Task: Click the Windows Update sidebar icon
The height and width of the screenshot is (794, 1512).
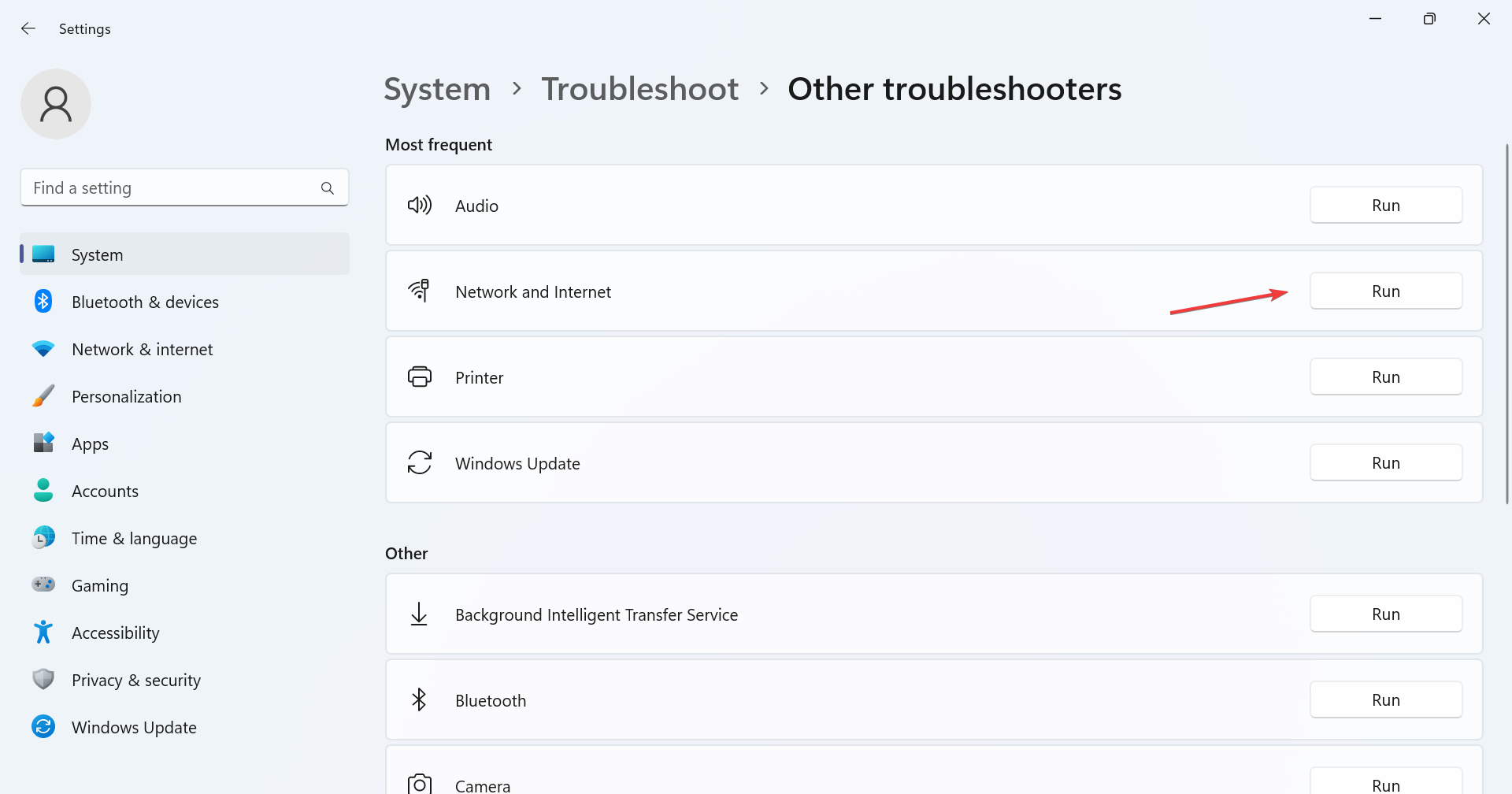Action: click(x=43, y=727)
